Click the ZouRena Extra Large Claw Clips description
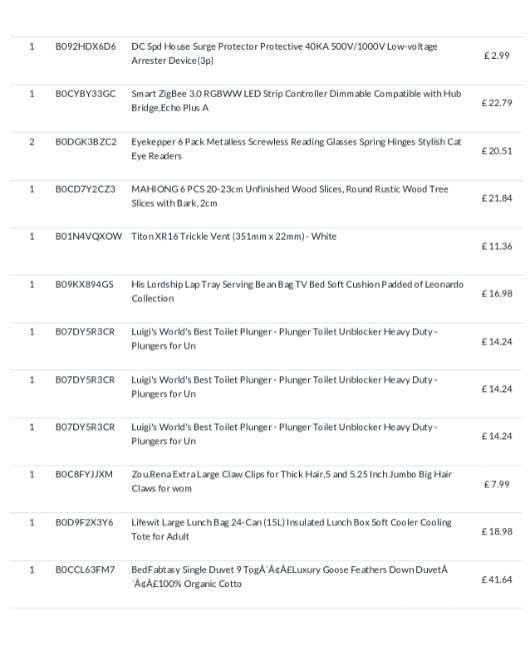Image resolution: width=530 pixels, height=650 pixels. coord(292,481)
